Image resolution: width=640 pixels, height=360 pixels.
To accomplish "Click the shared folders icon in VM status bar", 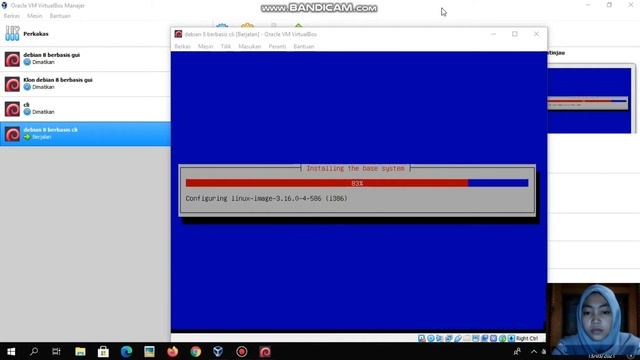I will [467, 338].
